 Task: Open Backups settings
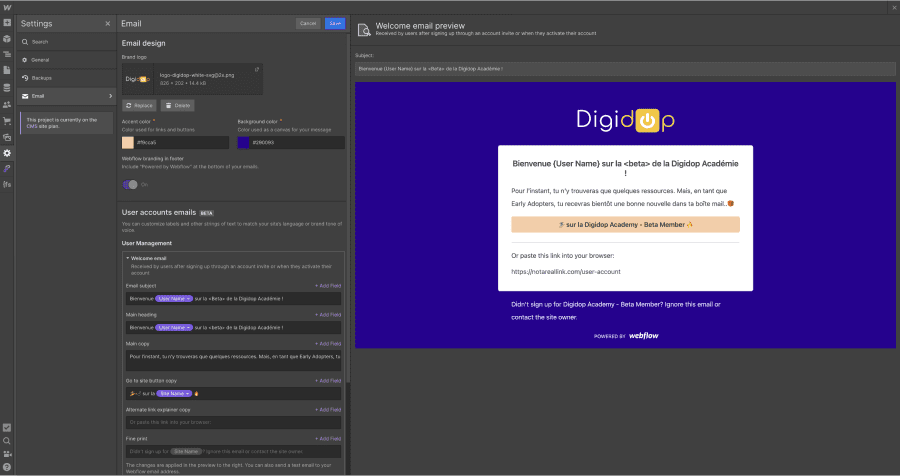[x=66, y=78]
